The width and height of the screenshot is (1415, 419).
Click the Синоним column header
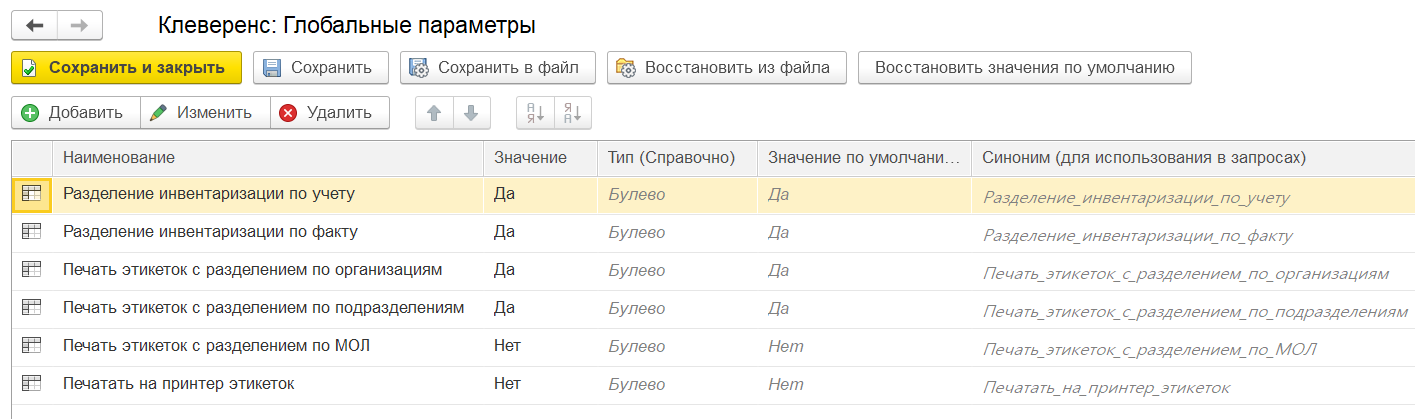click(1193, 158)
